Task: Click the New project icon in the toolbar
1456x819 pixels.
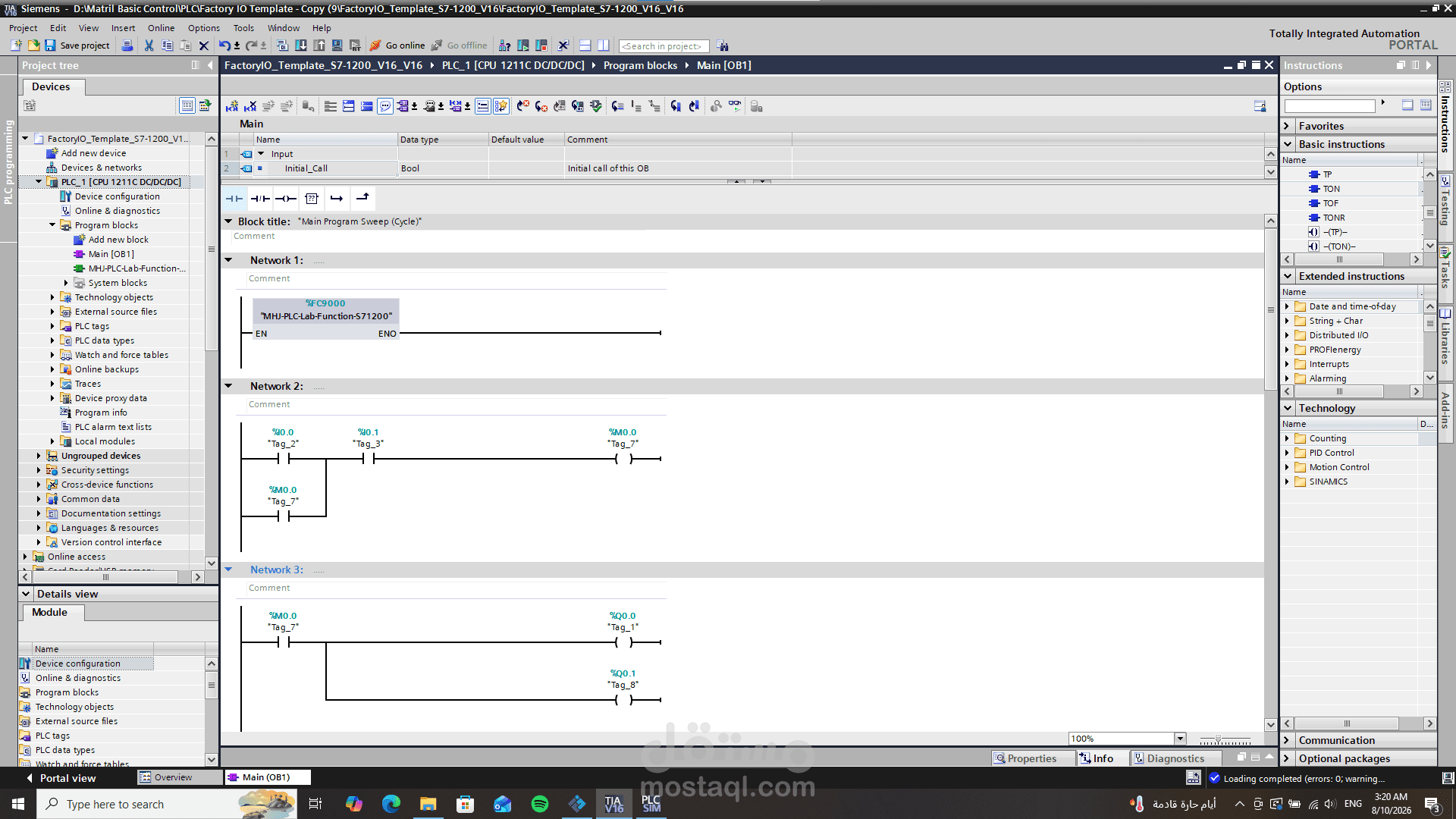Action: 16,45
